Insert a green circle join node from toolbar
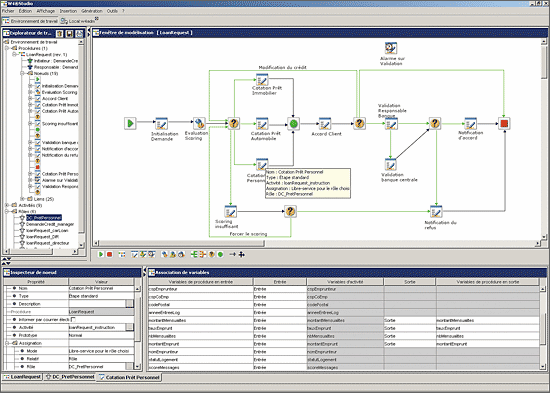The width and height of the screenshot is (550, 393). pyautogui.click(x=220, y=254)
